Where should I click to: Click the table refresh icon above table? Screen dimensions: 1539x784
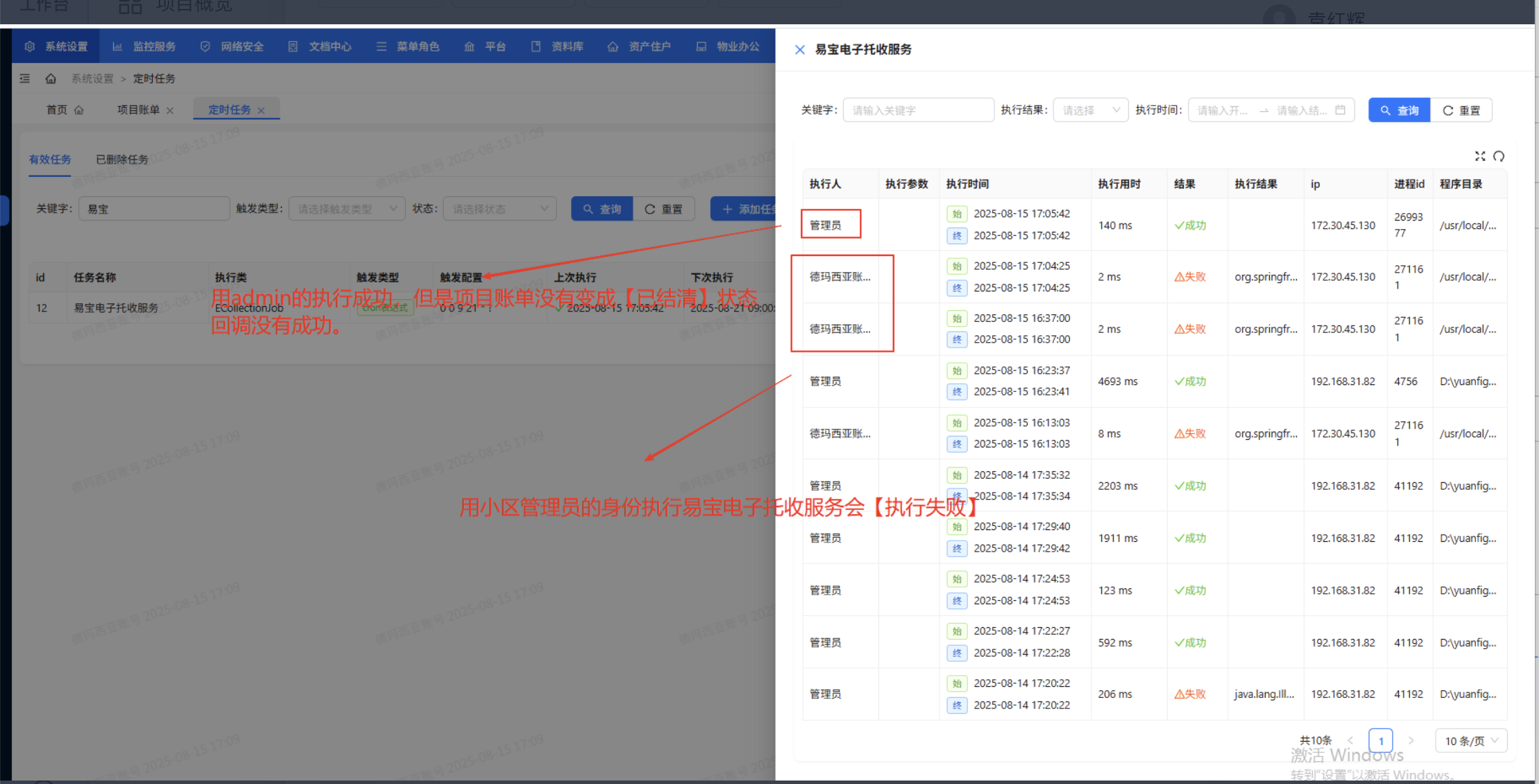[x=1499, y=156]
